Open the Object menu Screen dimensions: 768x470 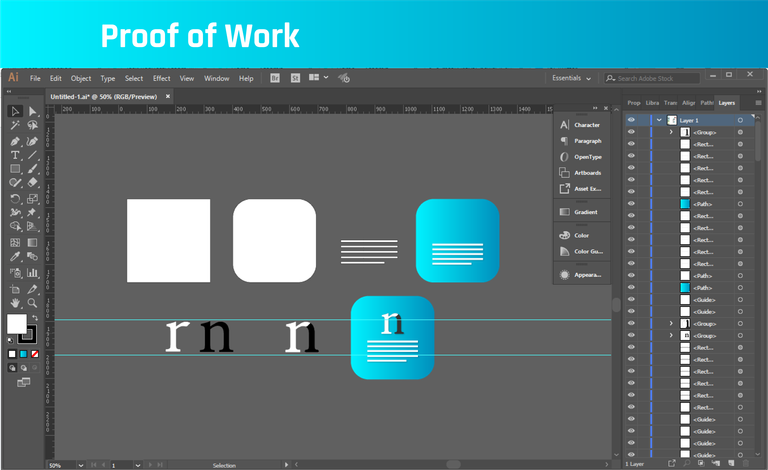point(81,78)
